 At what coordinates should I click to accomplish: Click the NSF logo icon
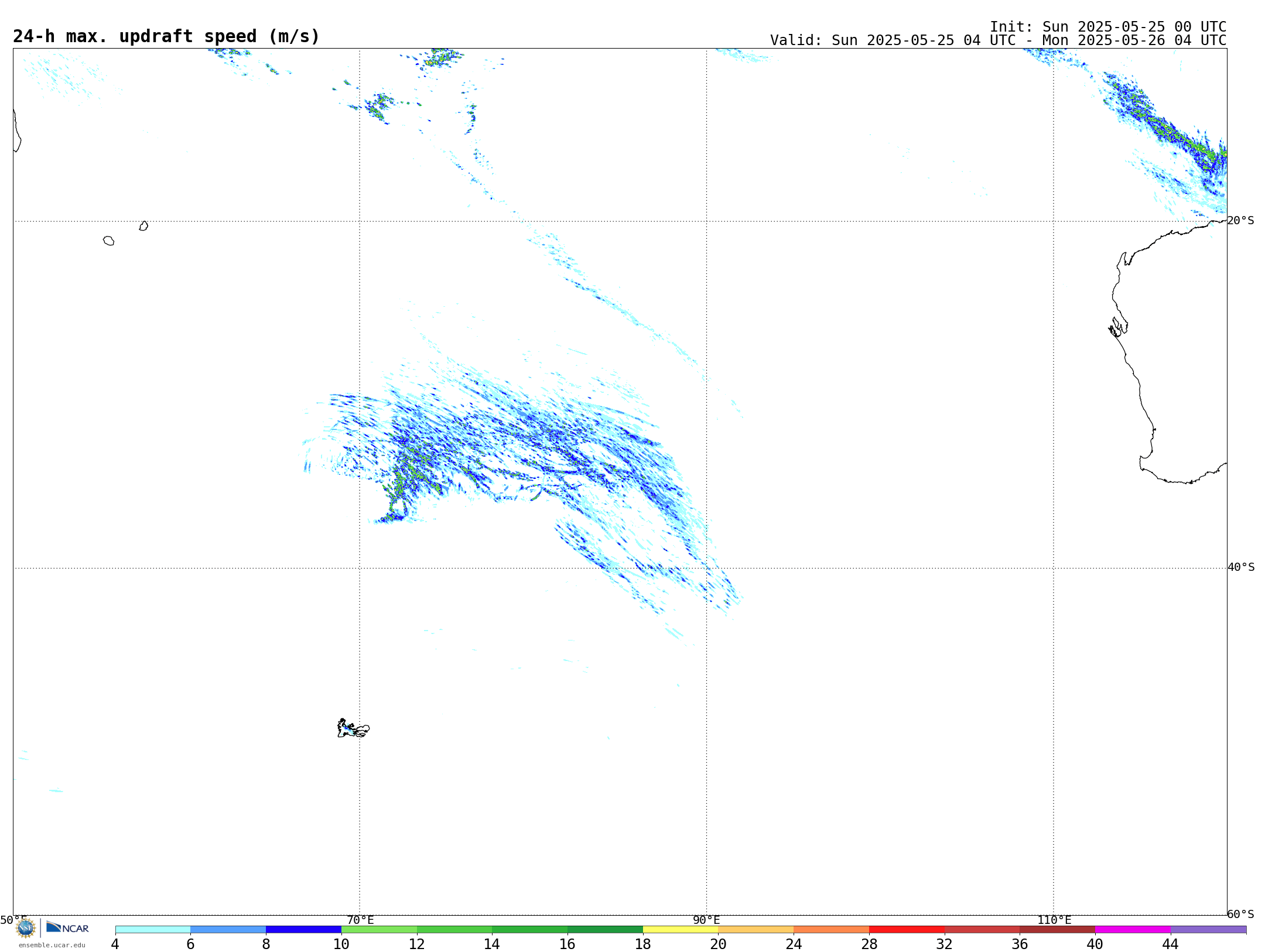click(26, 928)
